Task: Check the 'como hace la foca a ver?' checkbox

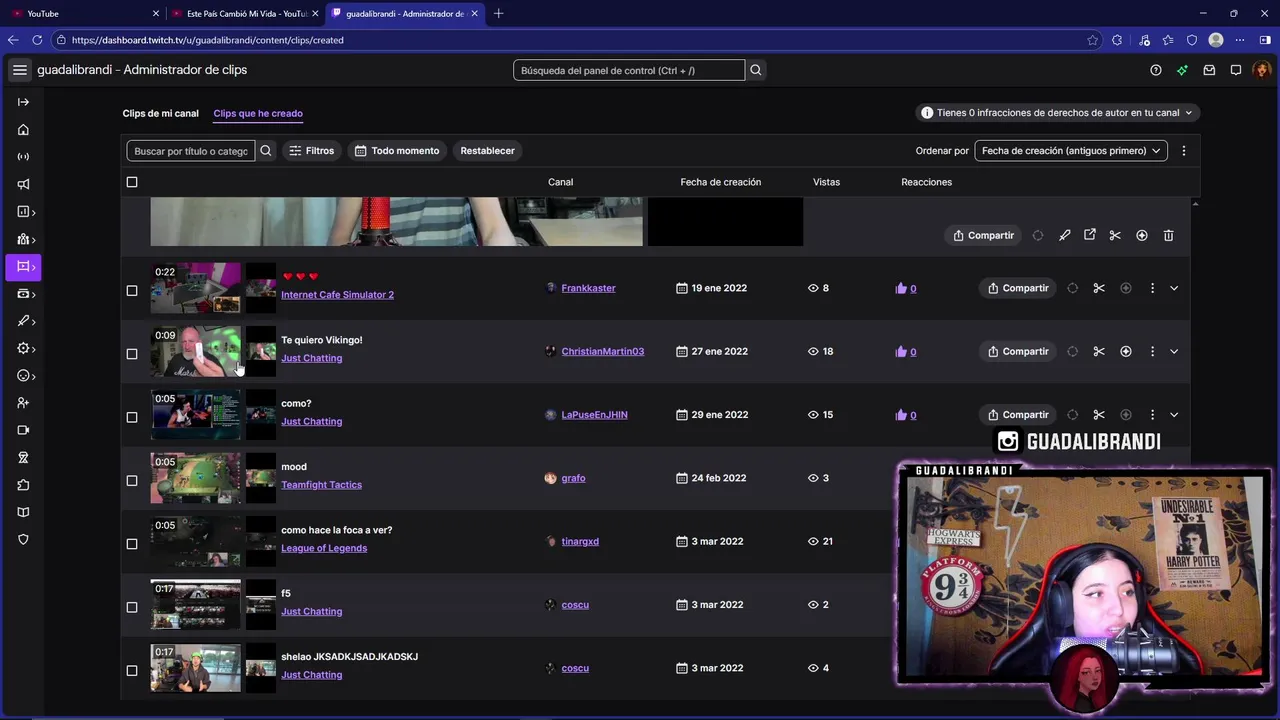Action: [132, 544]
